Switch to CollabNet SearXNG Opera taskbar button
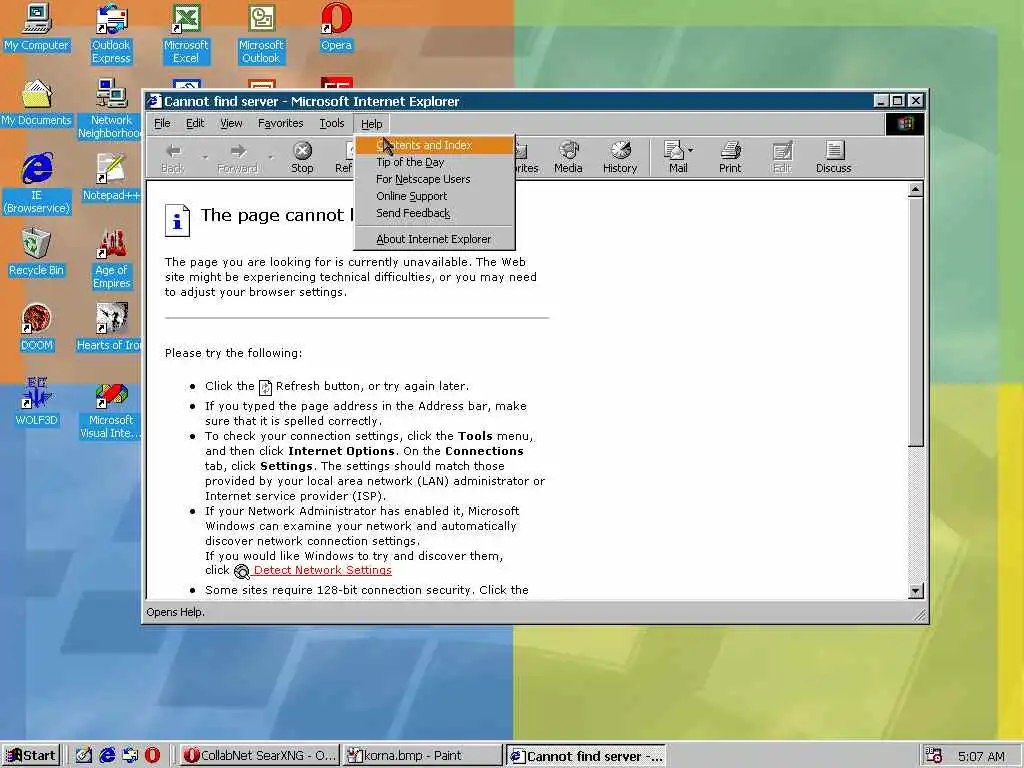The image size is (1024, 768). click(x=260, y=756)
